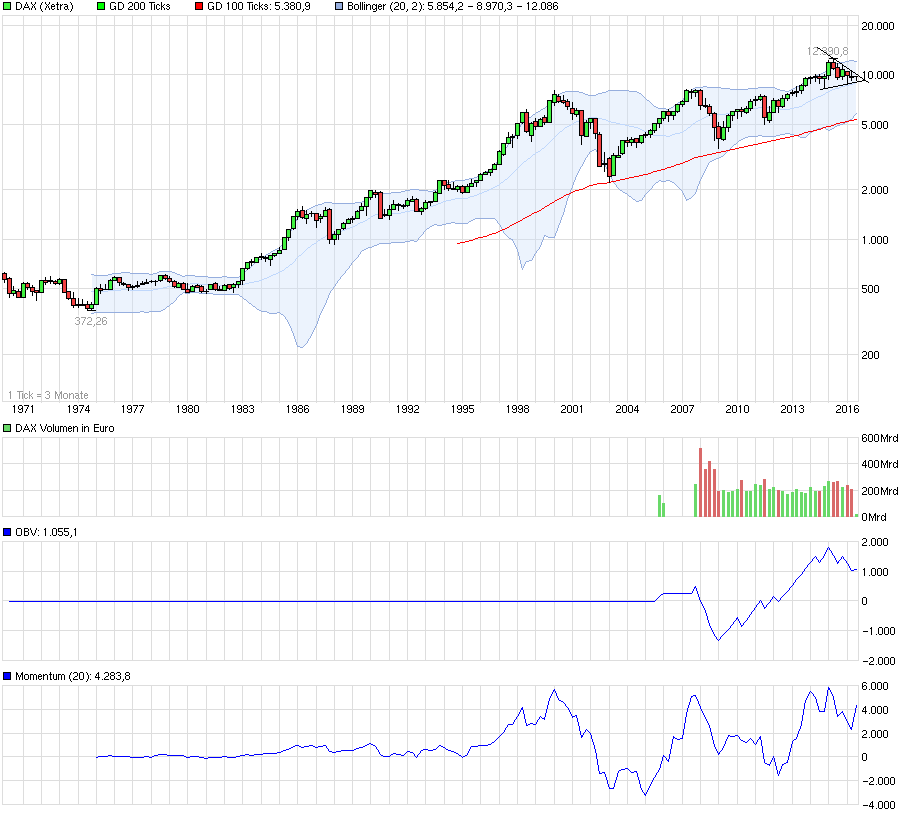Screen dimensions: 900x814
Task: Click the 200 price axis label
Action: [871, 355]
